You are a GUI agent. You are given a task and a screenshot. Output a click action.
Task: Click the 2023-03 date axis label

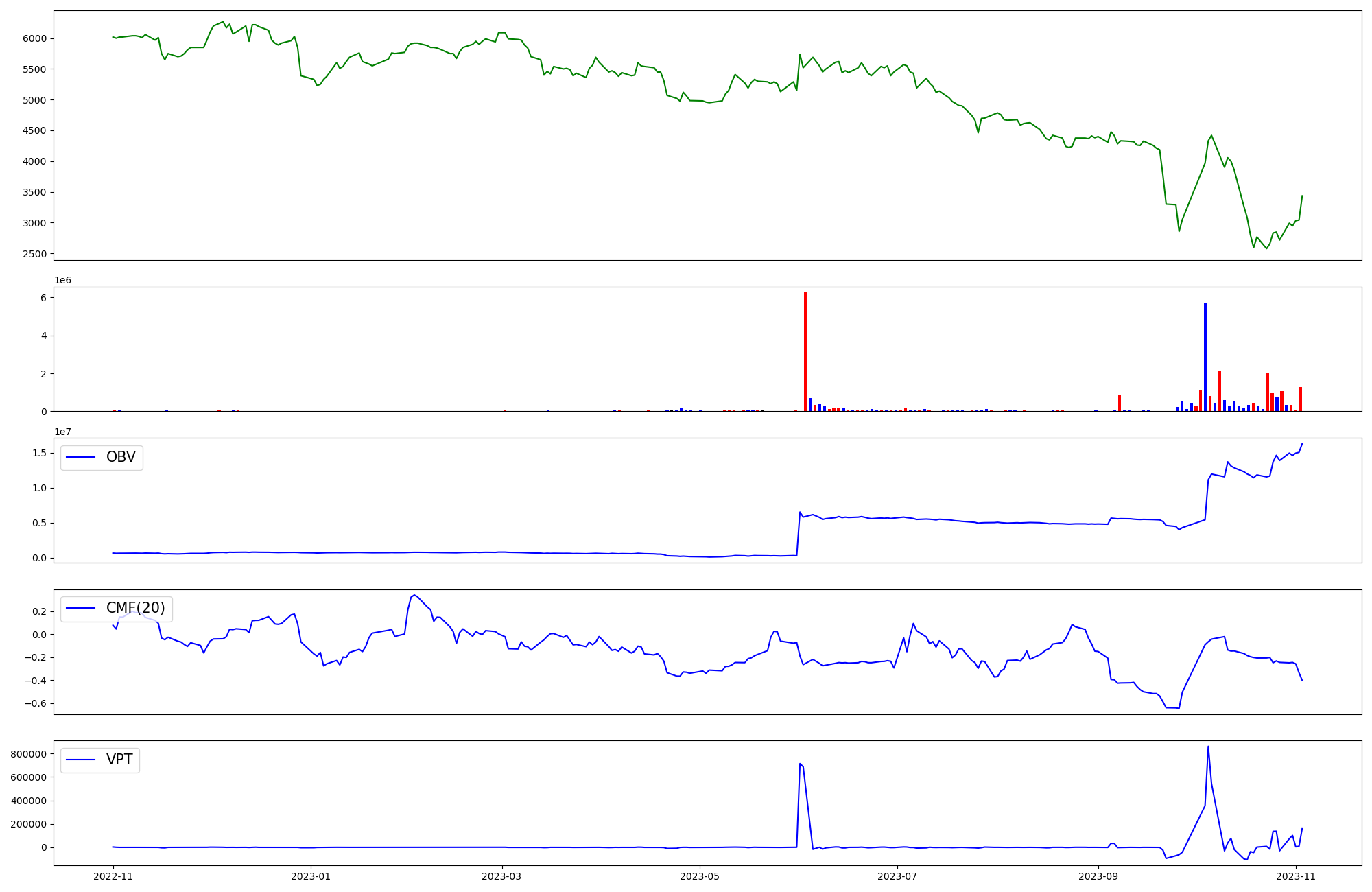pos(502,876)
